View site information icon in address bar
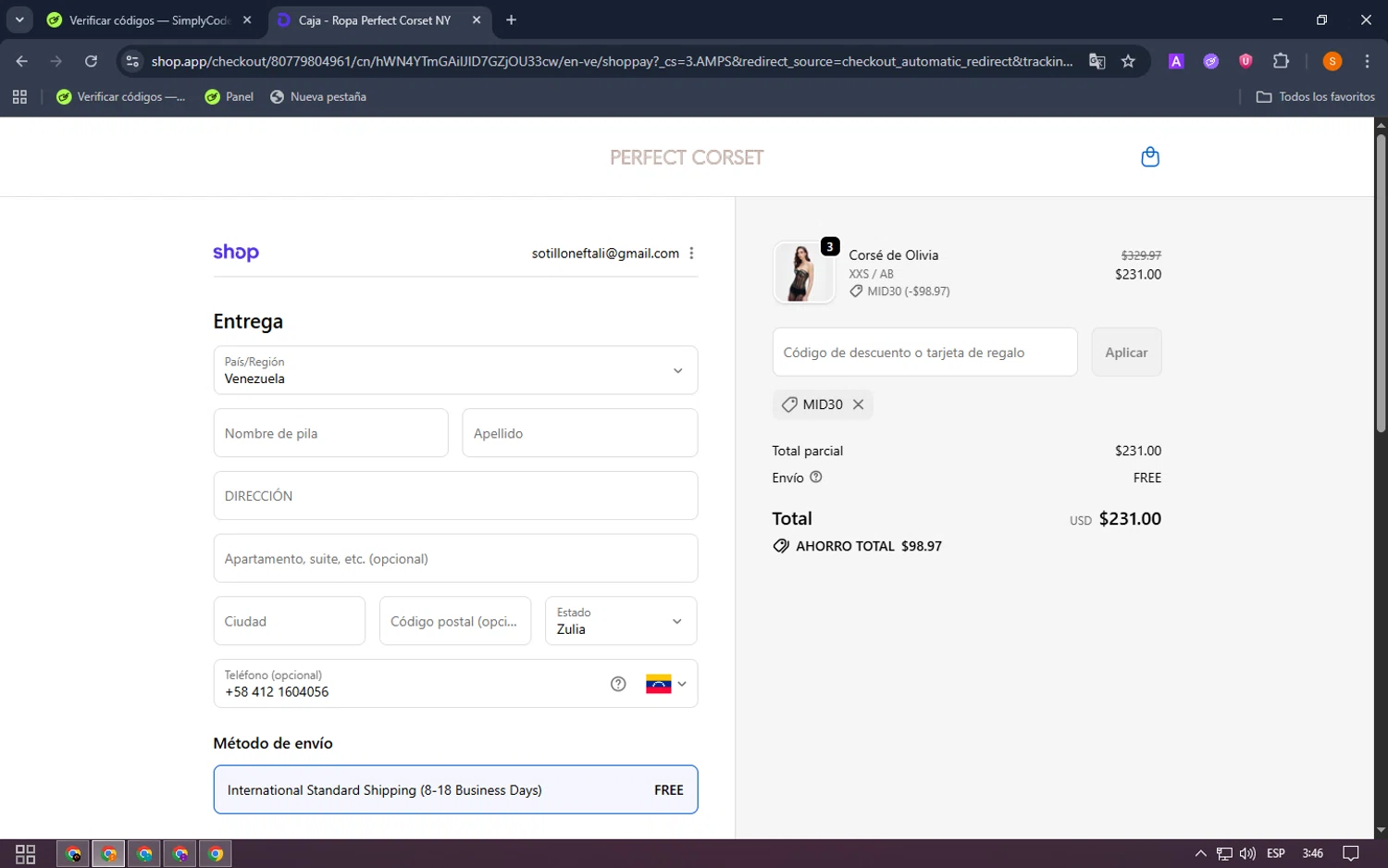 (x=132, y=61)
